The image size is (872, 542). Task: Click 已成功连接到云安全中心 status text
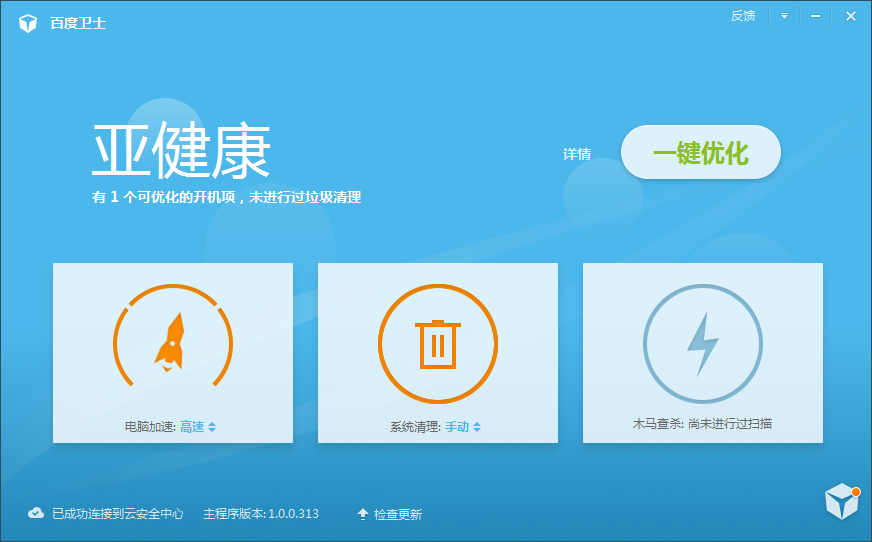pos(117,514)
